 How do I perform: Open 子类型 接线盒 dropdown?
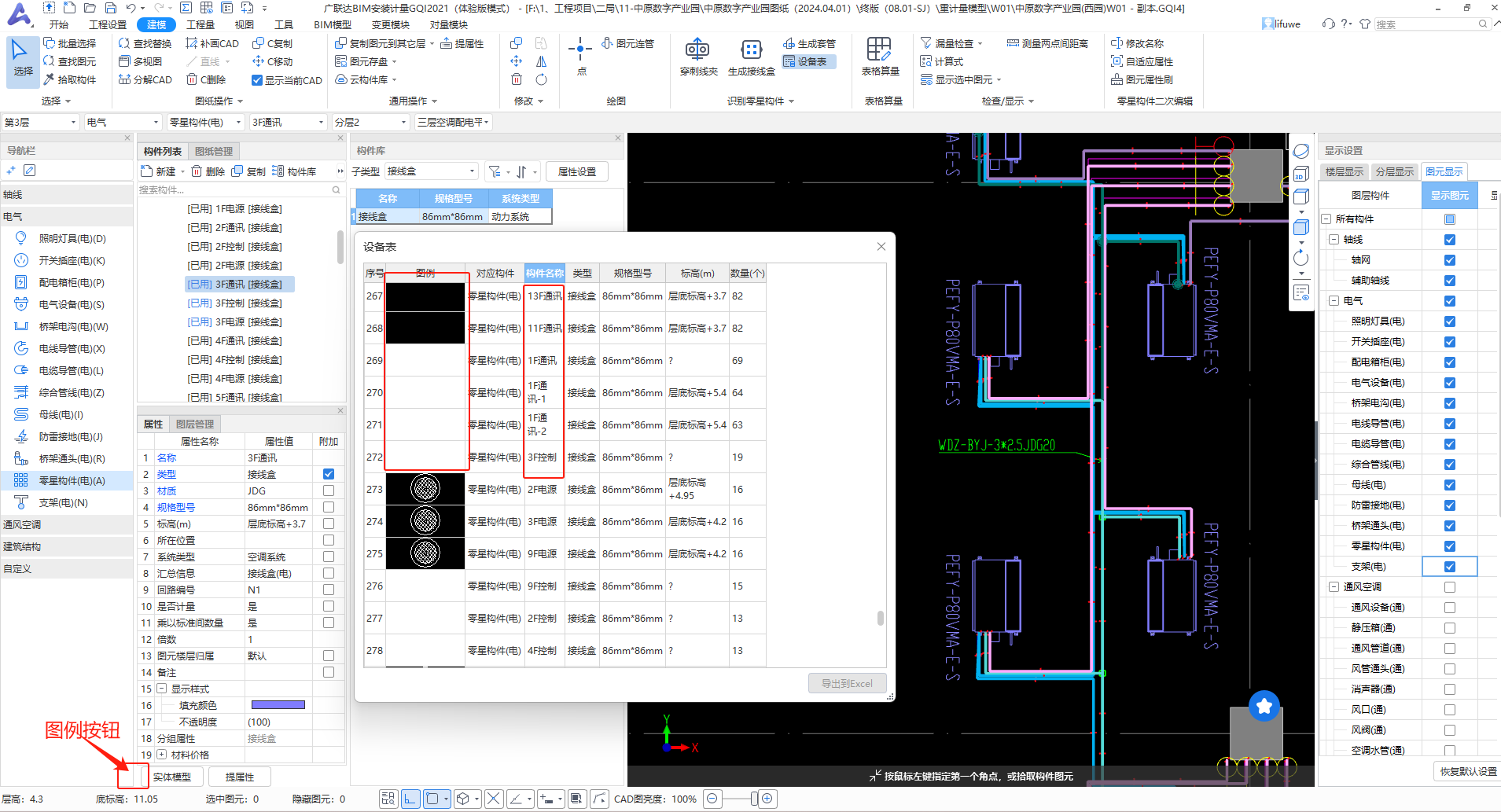[x=431, y=171]
